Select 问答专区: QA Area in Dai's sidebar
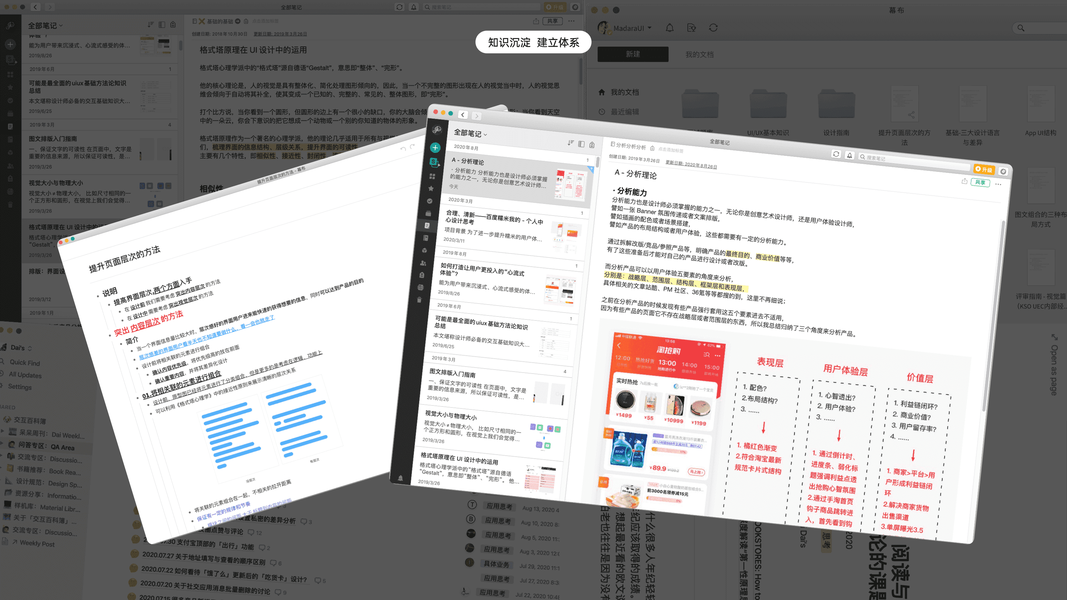The width and height of the screenshot is (1067, 600). (46, 447)
